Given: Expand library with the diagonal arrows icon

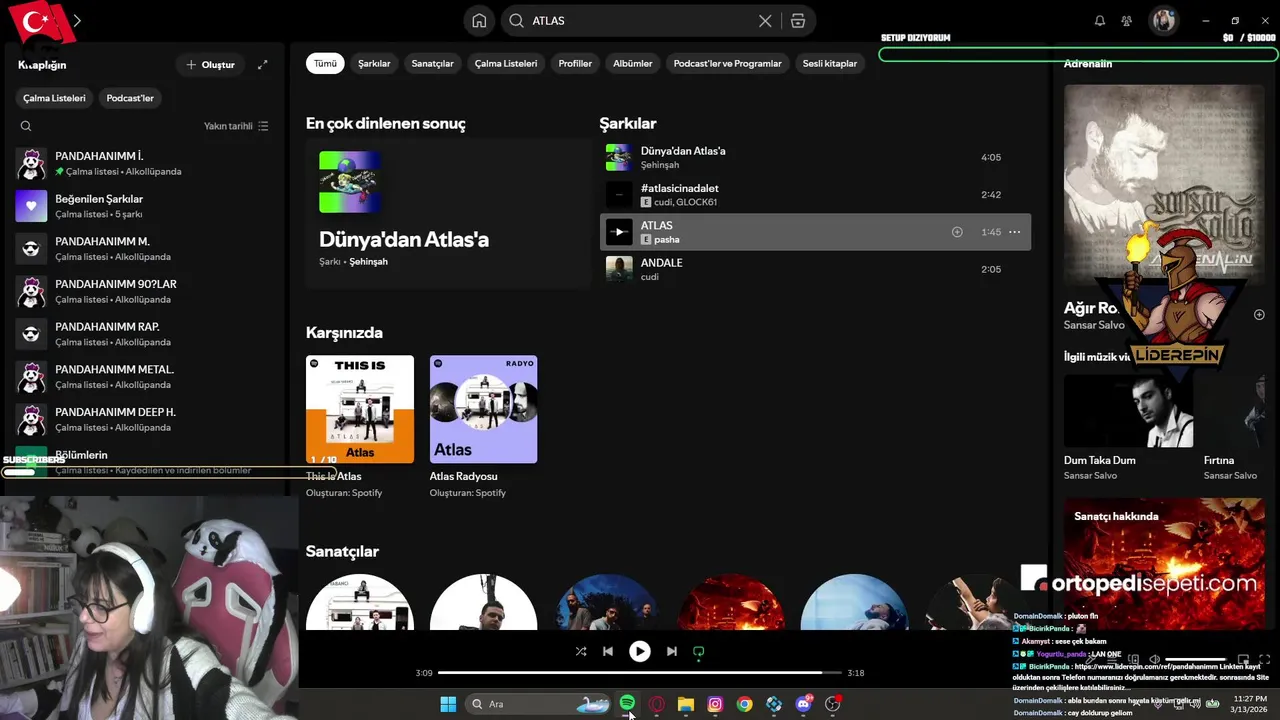Looking at the screenshot, I should click(262, 65).
